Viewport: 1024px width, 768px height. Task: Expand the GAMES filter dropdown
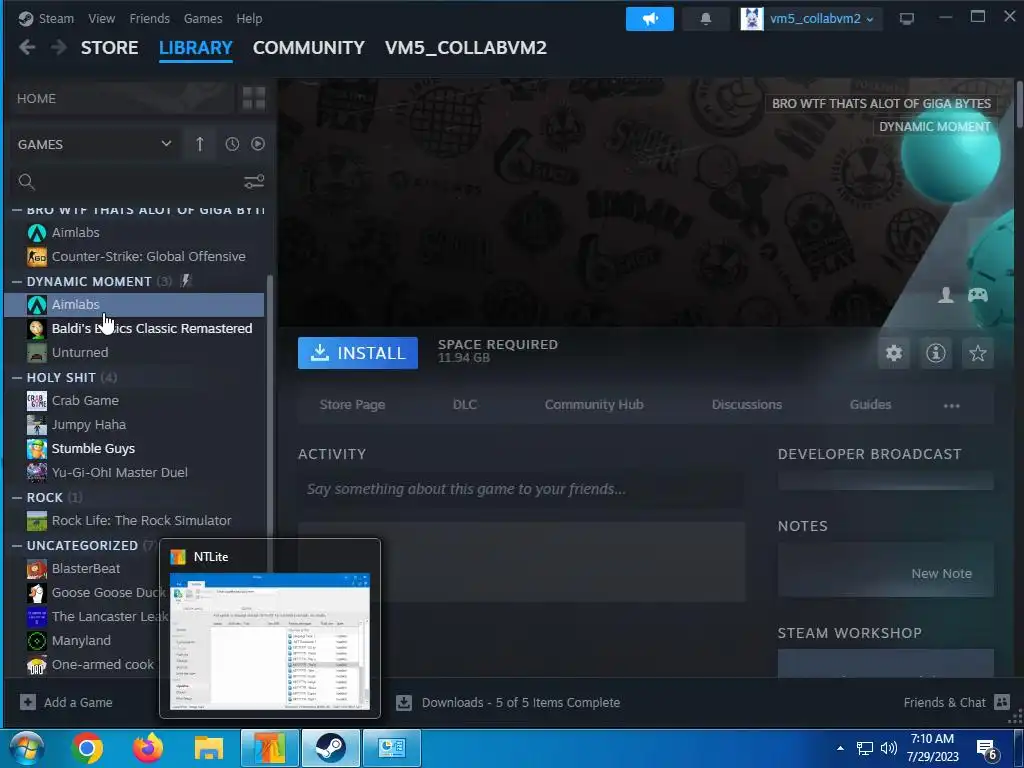[94, 144]
